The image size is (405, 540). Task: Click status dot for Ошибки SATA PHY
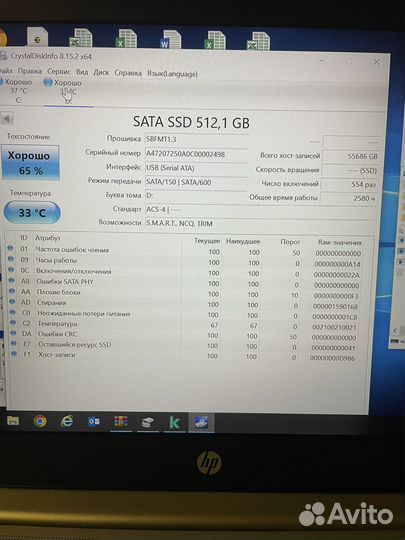(11, 280)
